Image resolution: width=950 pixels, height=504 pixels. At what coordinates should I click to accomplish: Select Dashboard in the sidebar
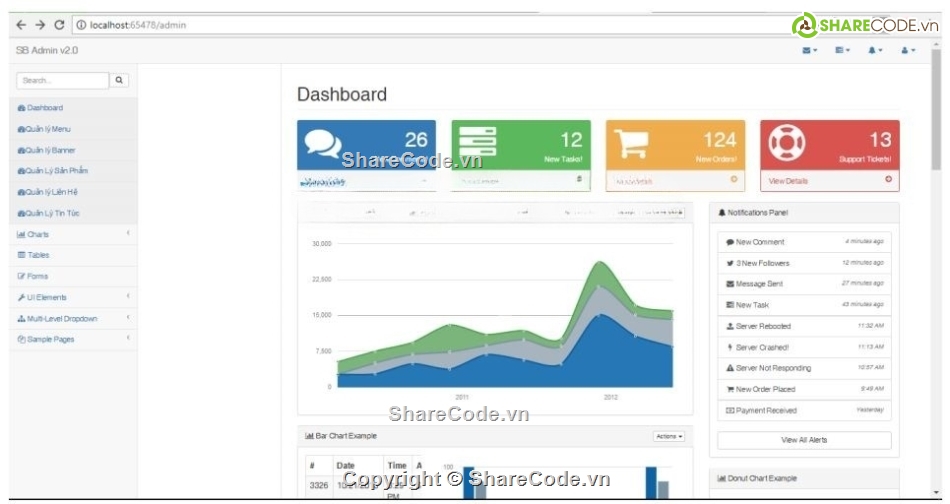[x=73, y=108]
